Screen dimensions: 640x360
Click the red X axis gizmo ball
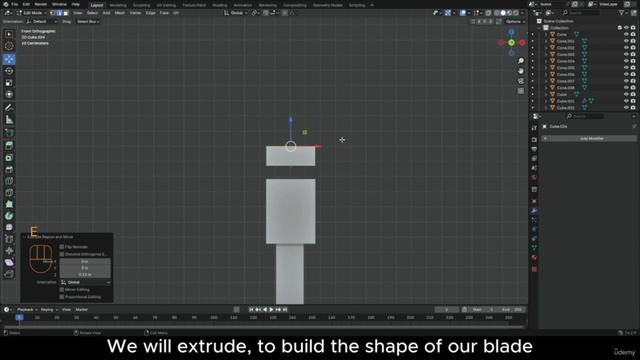point(522,42)
